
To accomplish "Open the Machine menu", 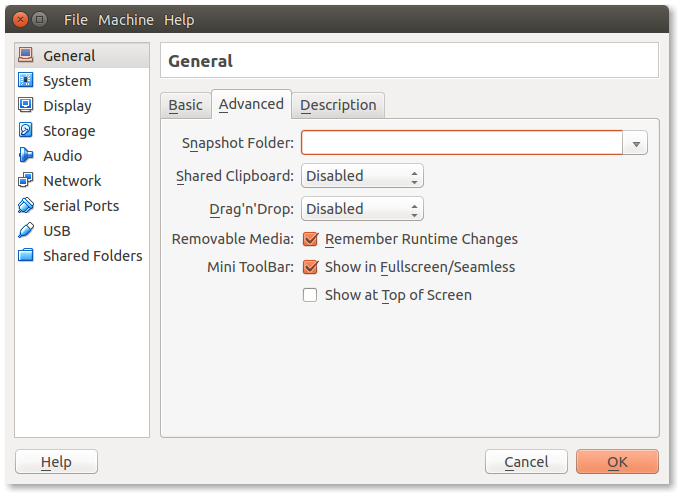I will [126, 20].
